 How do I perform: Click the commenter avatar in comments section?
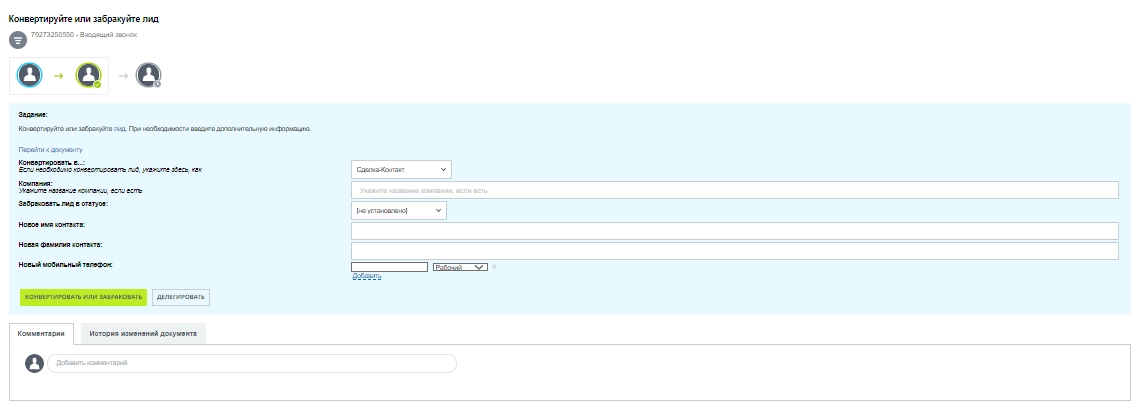34,363
